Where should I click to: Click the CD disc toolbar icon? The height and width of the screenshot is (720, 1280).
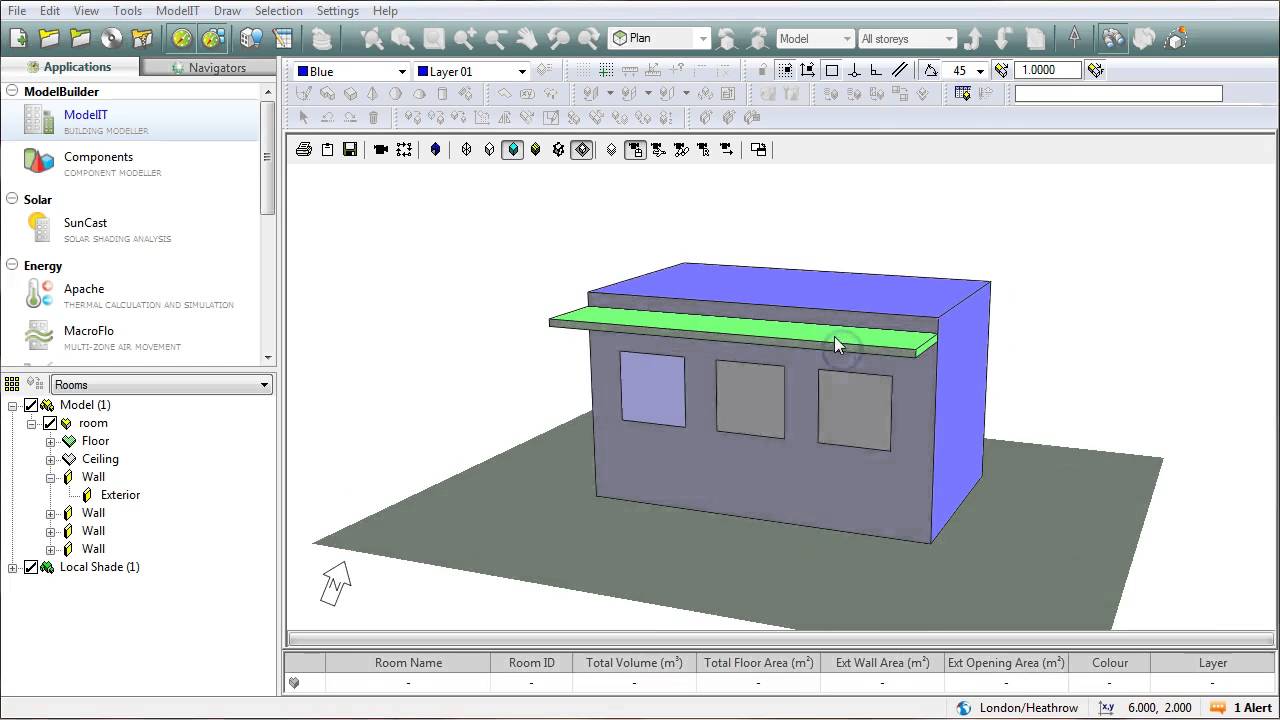[112, 39]
